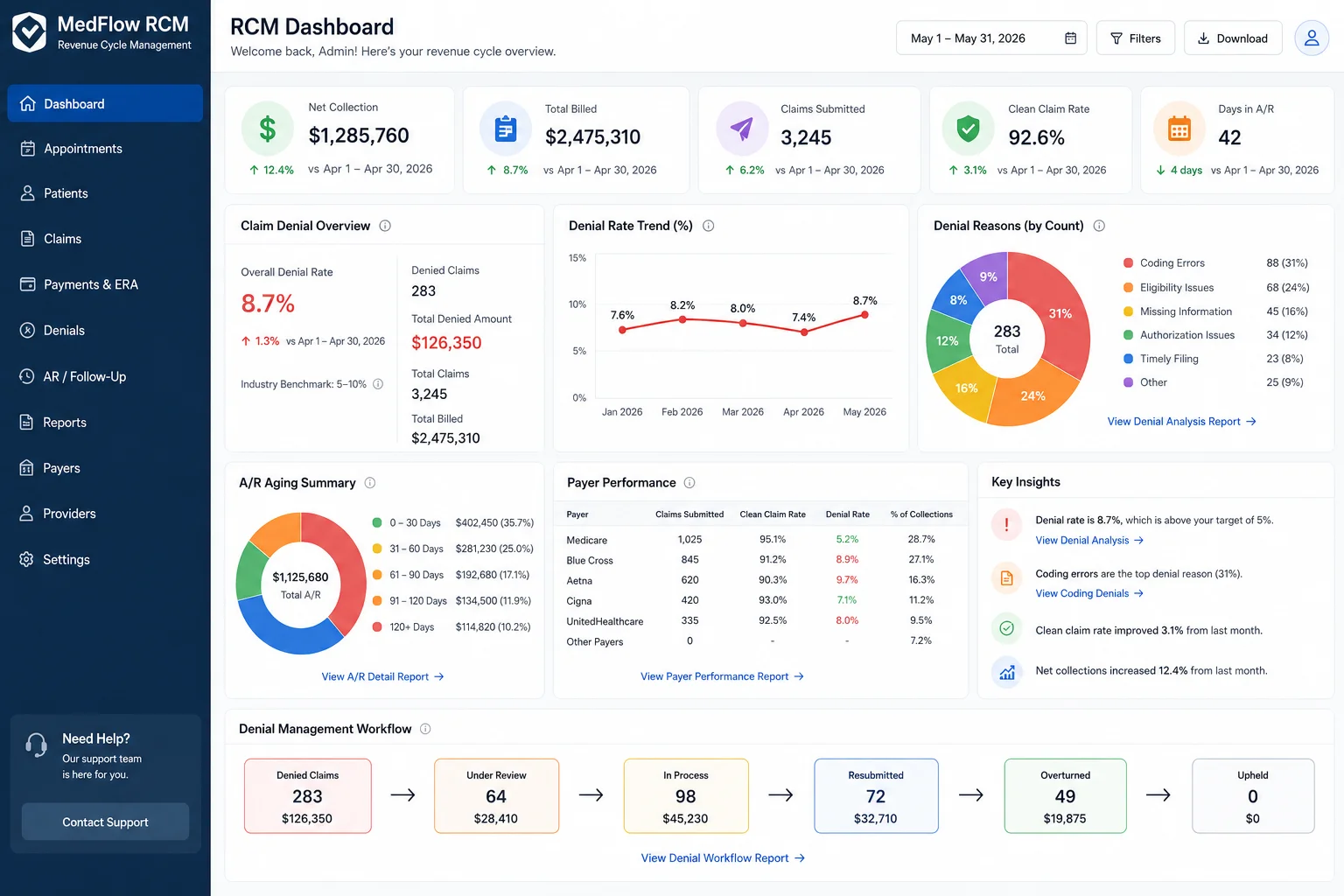This screenshot has width=1344, height=896.
Task: Select the Resubmitted 72 workflow card
Action: tap(876, 795)
